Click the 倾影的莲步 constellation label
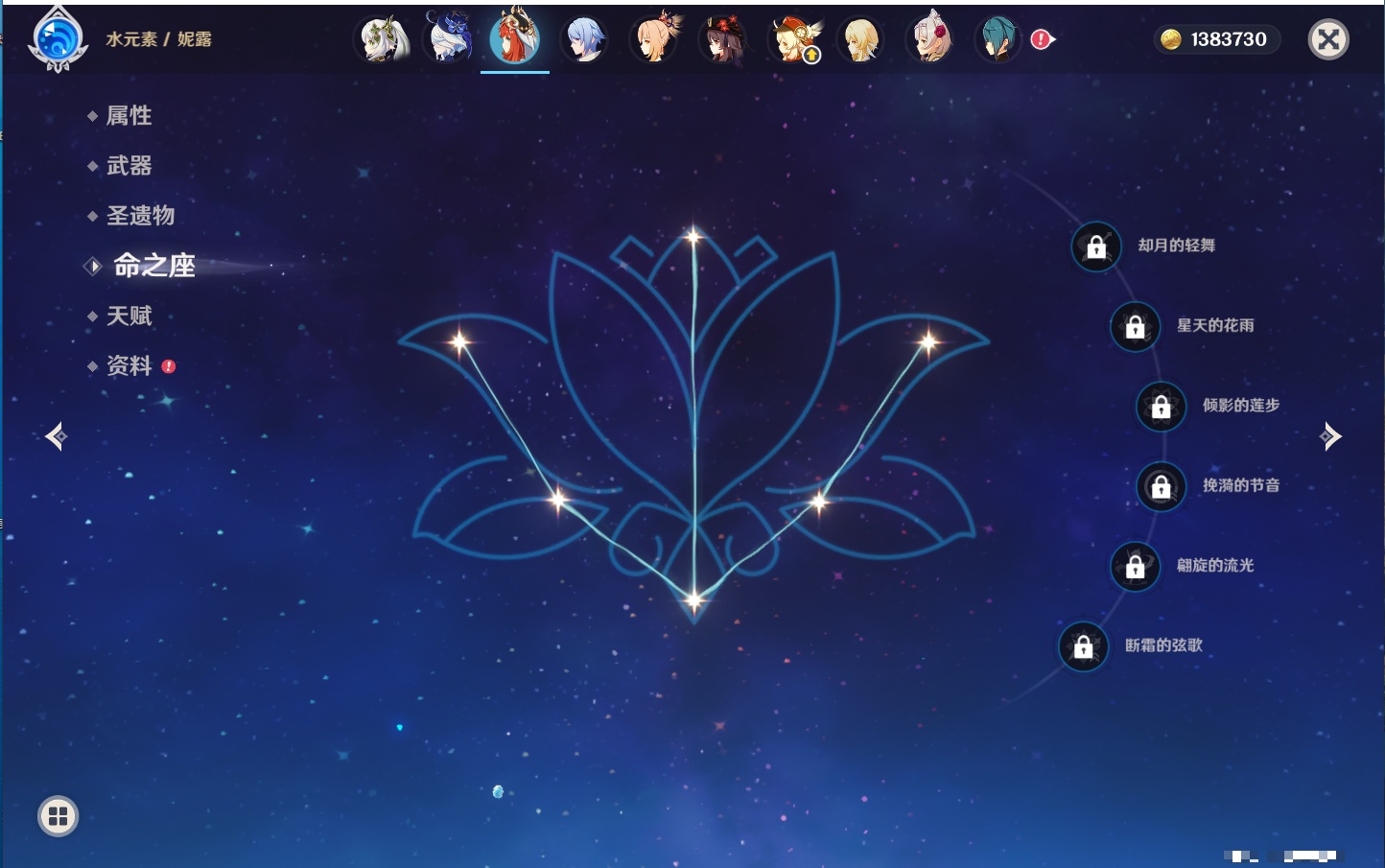Screen dimensions: 1385x868 tap(1241, 405)
